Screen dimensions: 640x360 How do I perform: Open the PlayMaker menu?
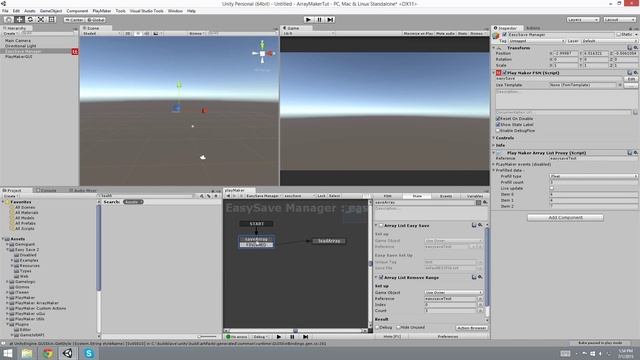102,11
